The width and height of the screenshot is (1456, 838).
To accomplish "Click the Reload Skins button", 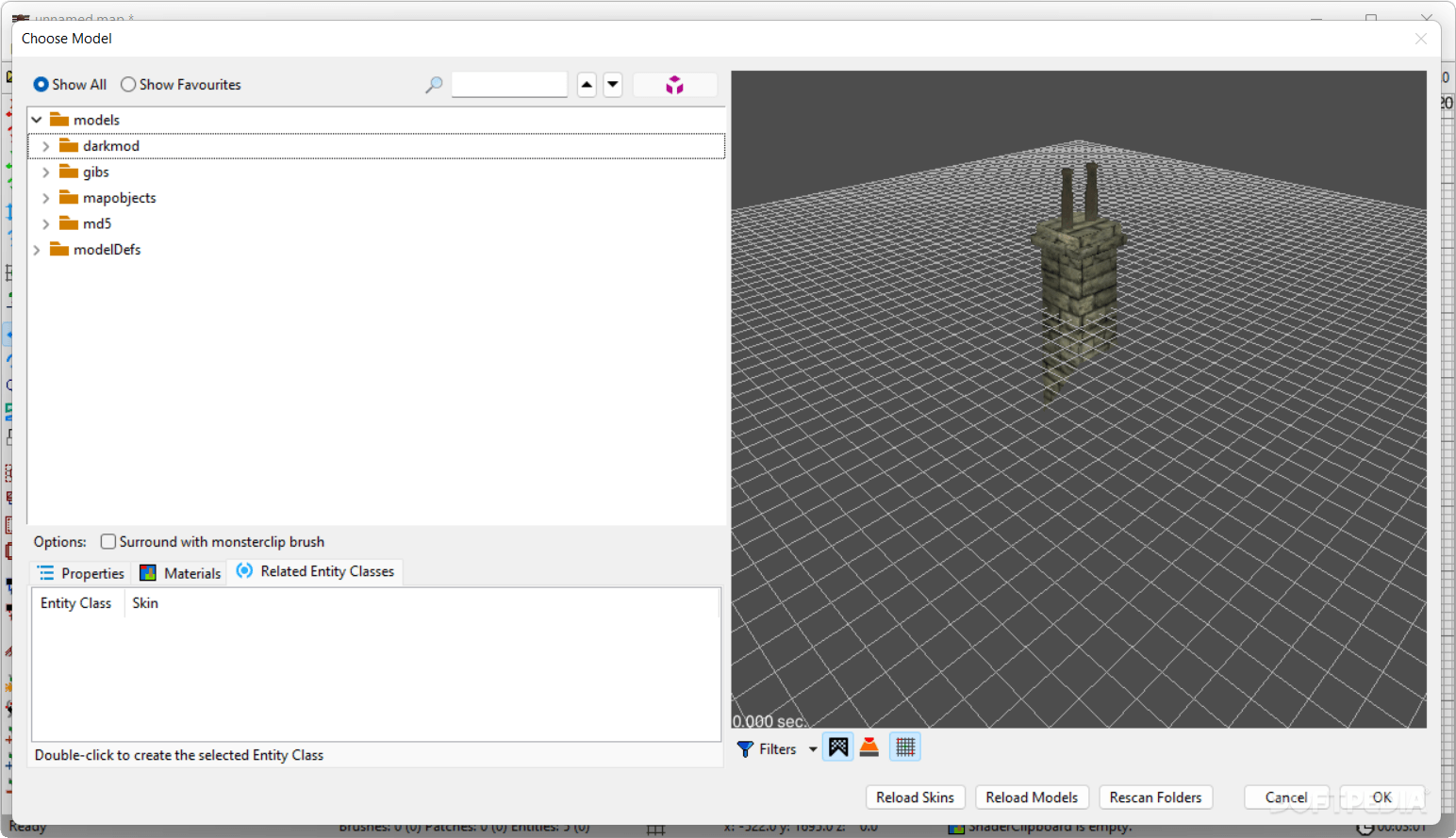I will coord(915,797).
